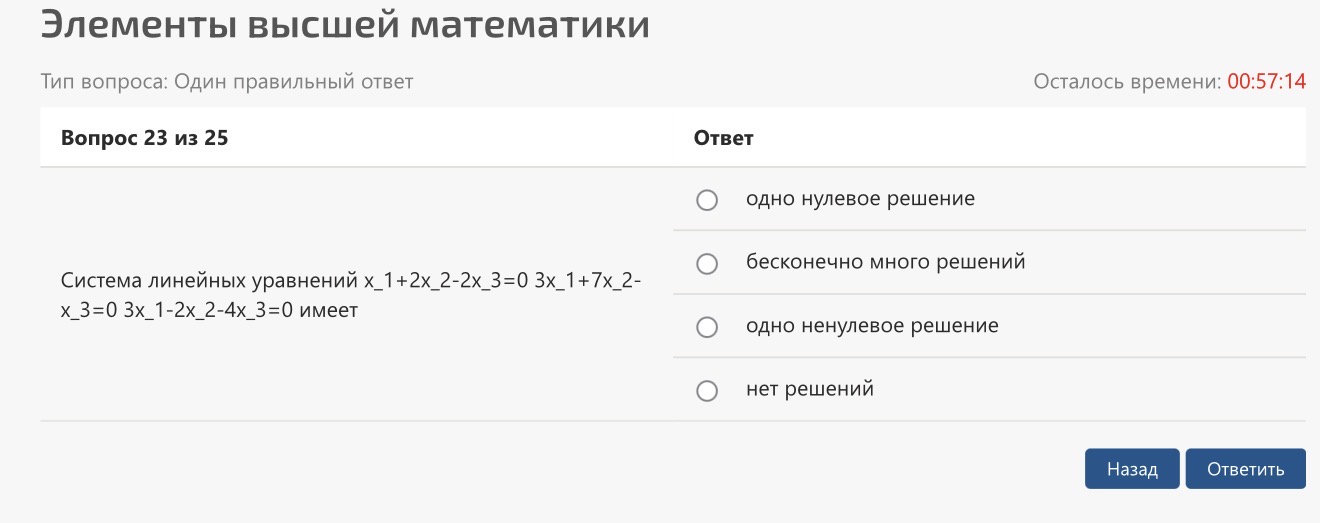The width and height of the screenshot is (1320, 523).
Task: Click the 'Один правильный ответ' text
Action: (x=294, y=82)
